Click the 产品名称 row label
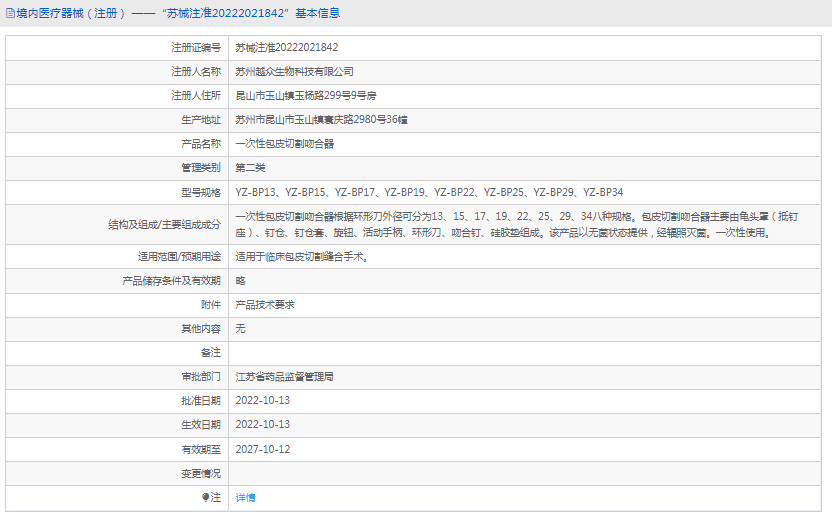 [201, 144]
